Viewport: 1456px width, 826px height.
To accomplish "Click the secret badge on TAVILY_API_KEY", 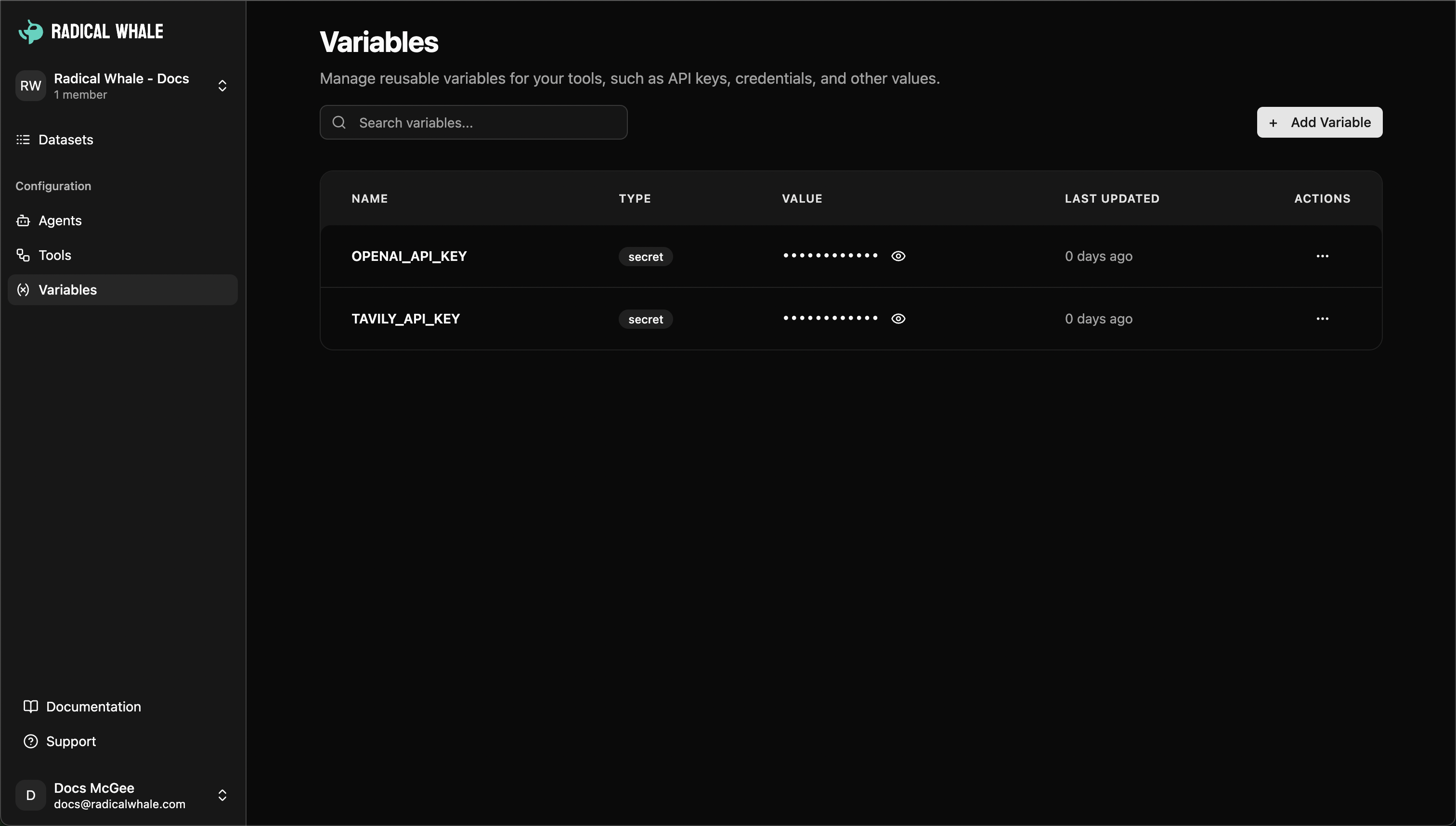I will (x=645, y=319).
